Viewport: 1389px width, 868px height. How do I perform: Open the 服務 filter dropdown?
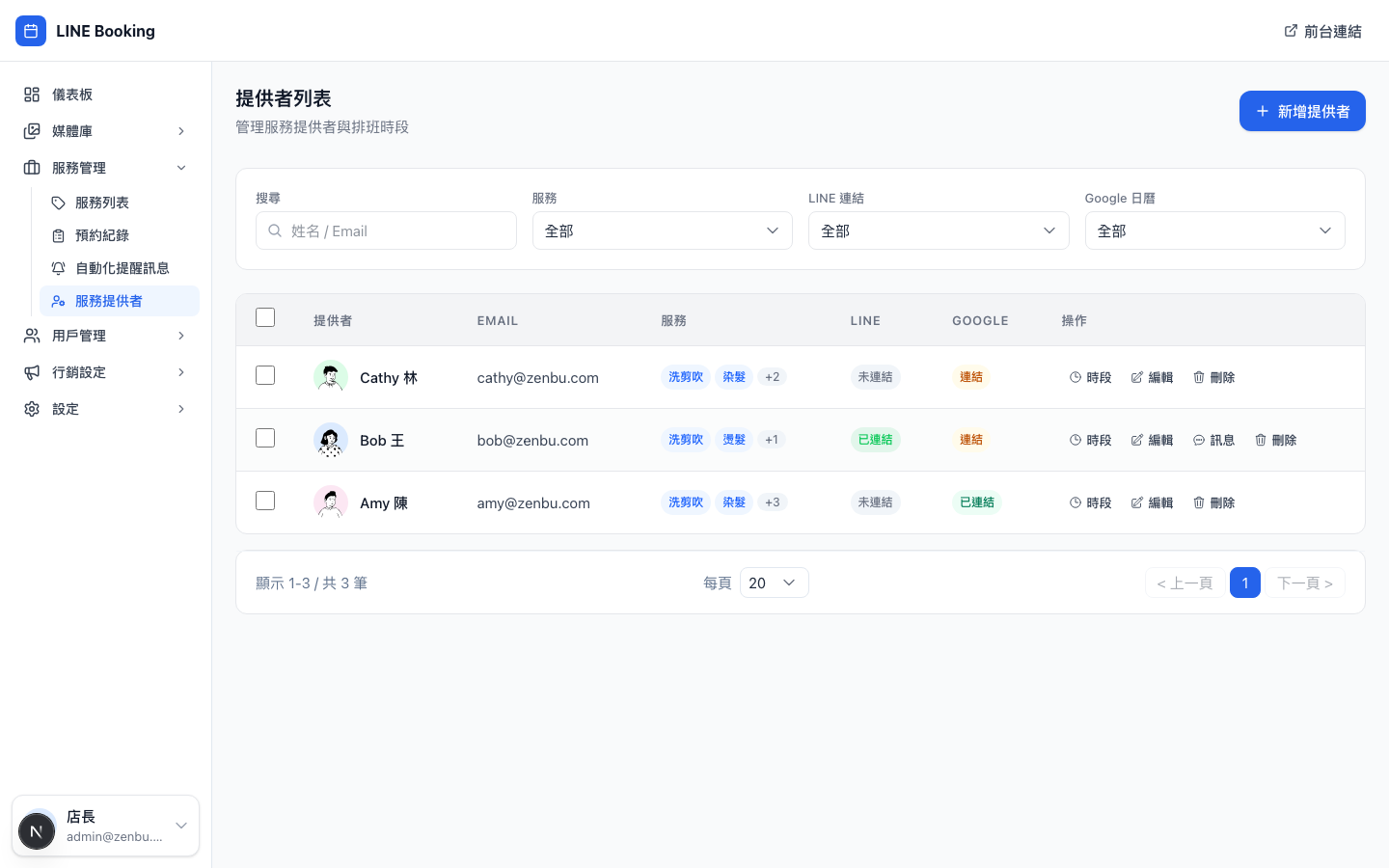point(662,231)
